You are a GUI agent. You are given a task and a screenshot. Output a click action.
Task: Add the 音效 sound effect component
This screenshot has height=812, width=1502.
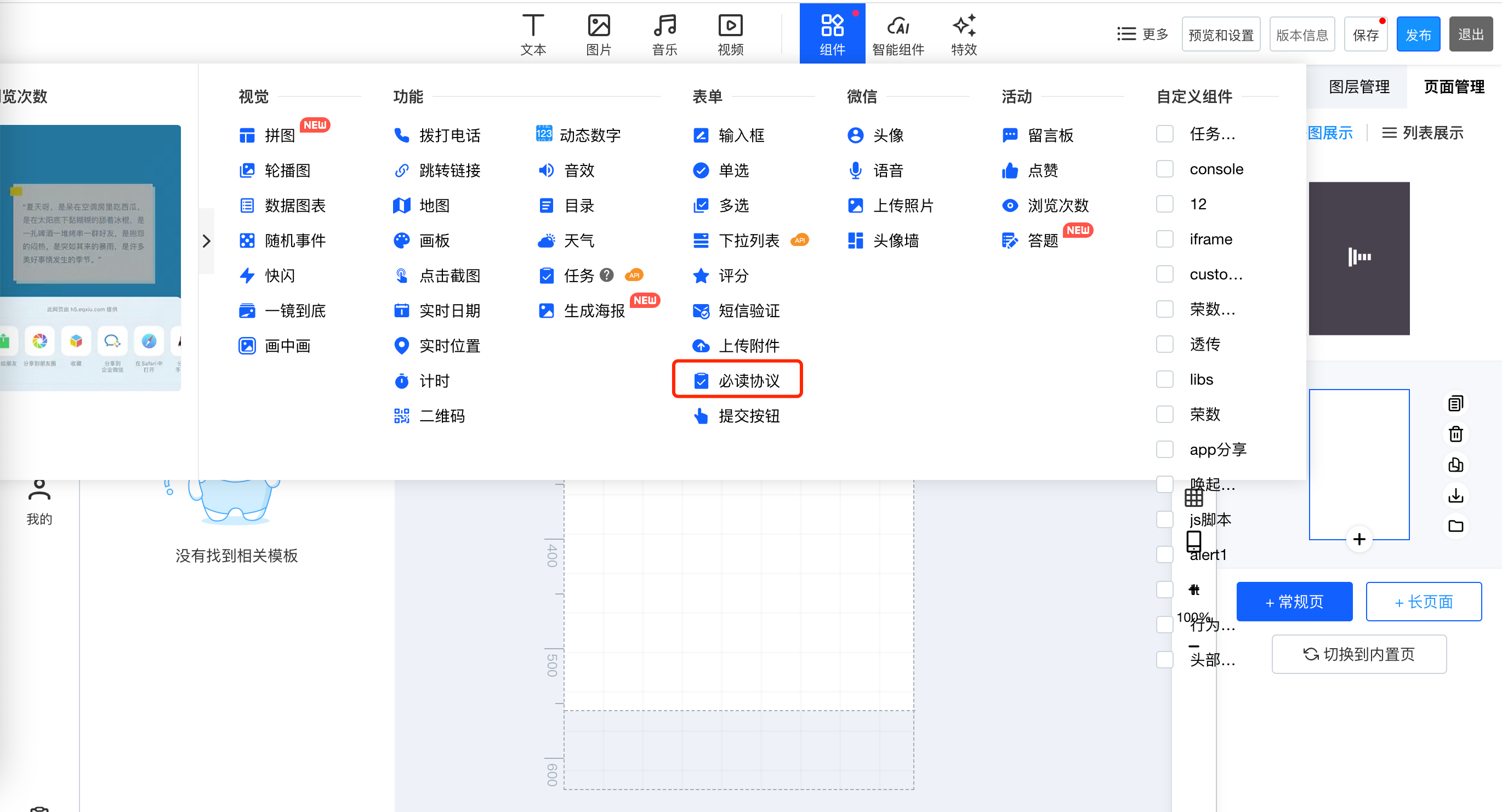566,170
